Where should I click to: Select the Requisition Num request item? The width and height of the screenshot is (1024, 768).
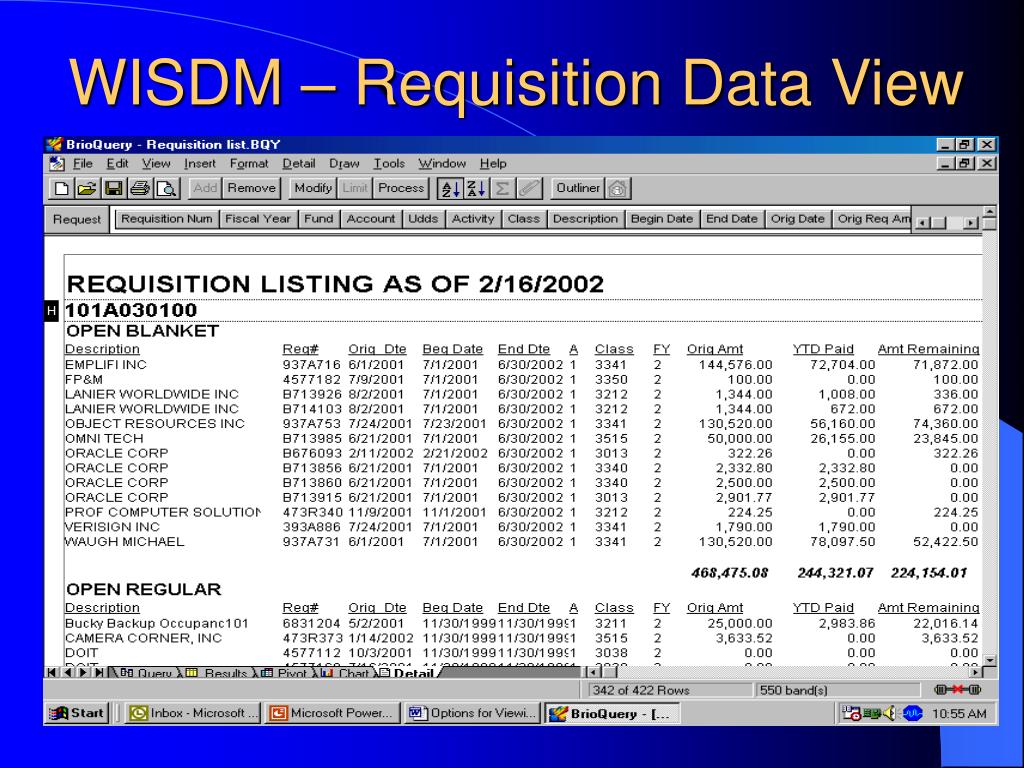click(x=167, y=219)
